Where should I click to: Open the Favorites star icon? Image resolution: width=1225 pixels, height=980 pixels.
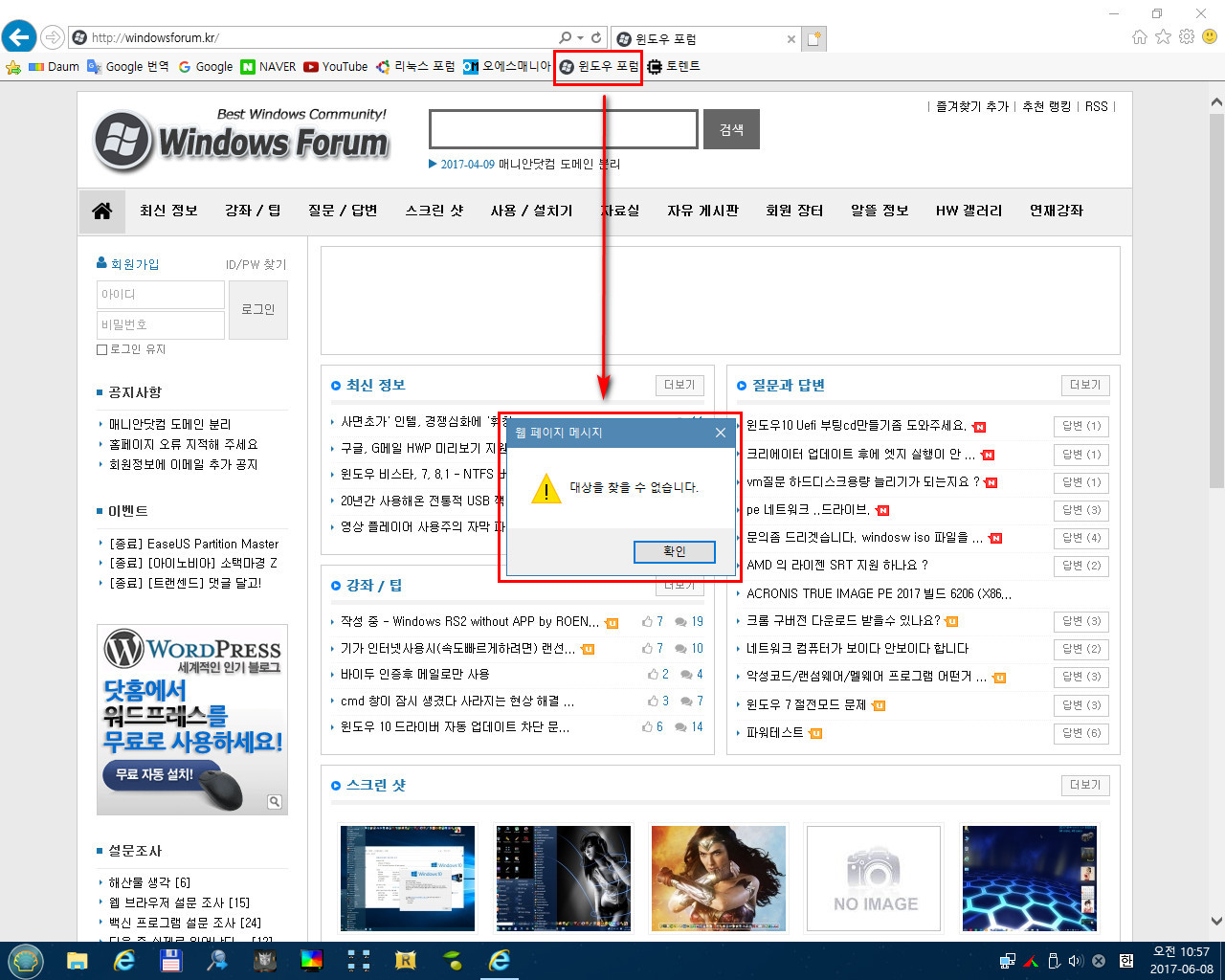point(1163,36)
